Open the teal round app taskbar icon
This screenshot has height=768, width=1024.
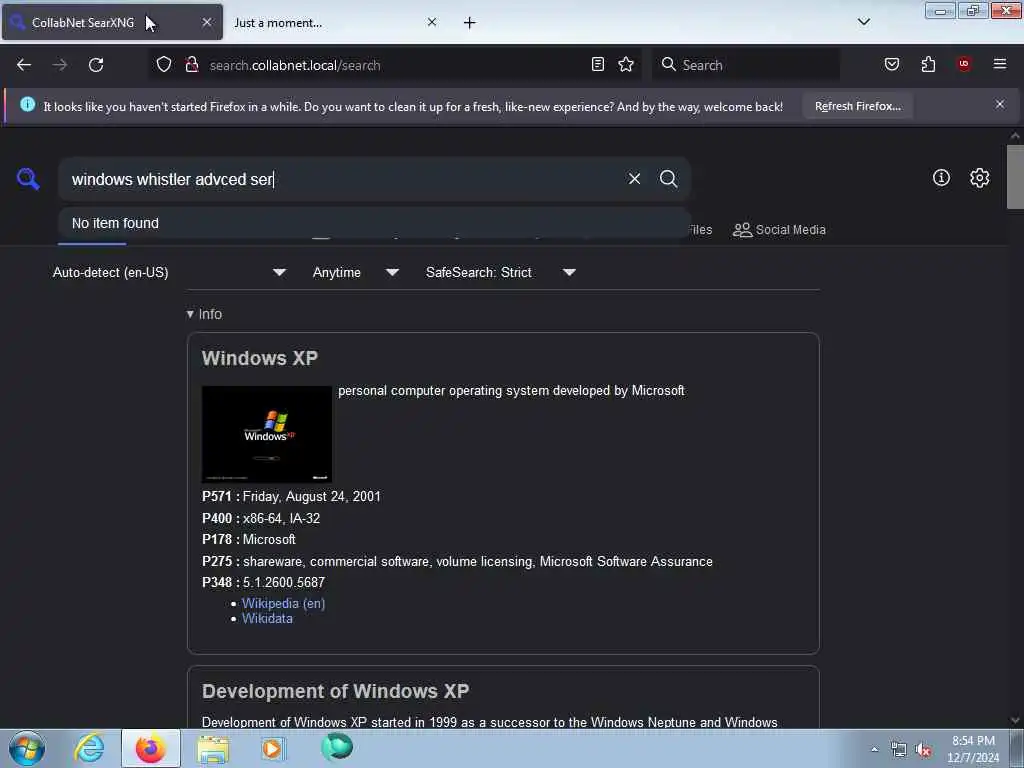point(337,747)
